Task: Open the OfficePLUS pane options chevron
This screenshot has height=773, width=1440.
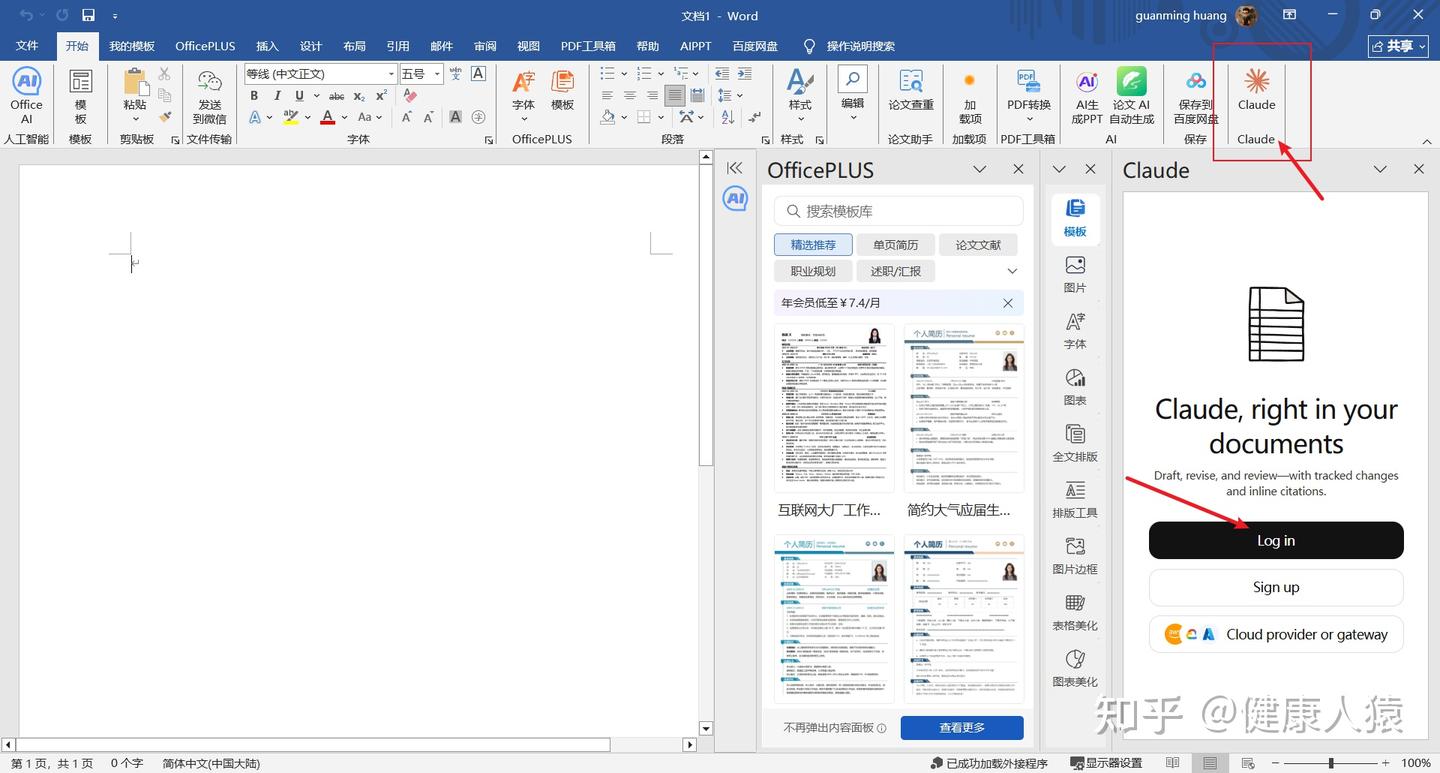Action: pos(980,169)
